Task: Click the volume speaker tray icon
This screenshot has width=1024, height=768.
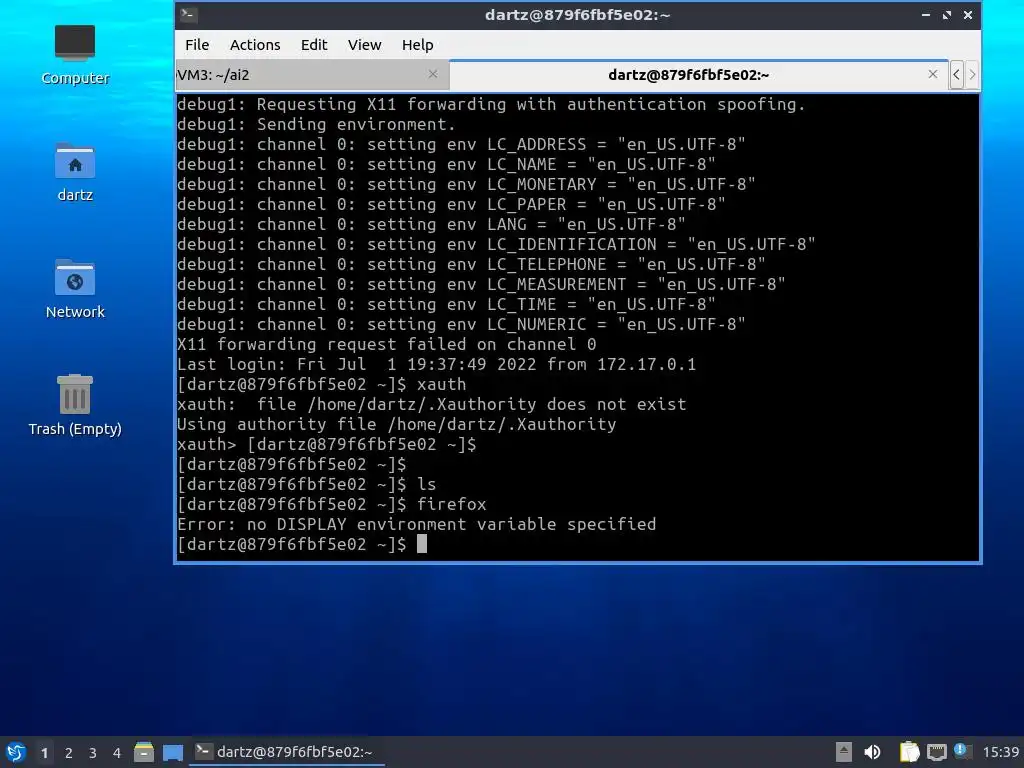Action: pyautogui.click(x=872, y=752)
